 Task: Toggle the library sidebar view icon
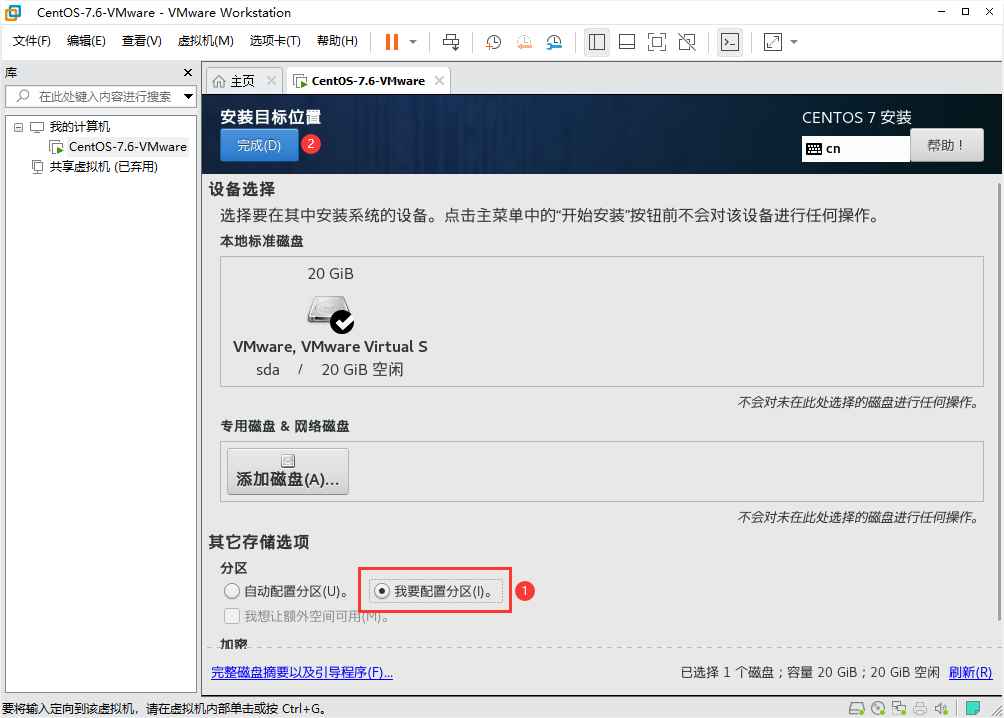coord(597,42)
